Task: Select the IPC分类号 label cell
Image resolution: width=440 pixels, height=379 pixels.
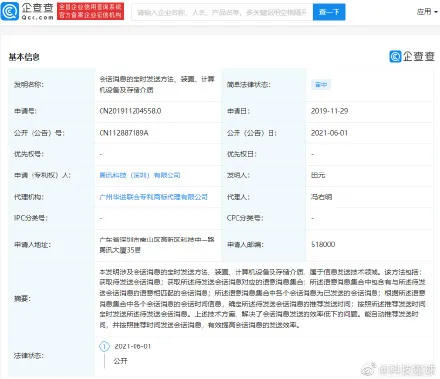Action: pos(52,218)
